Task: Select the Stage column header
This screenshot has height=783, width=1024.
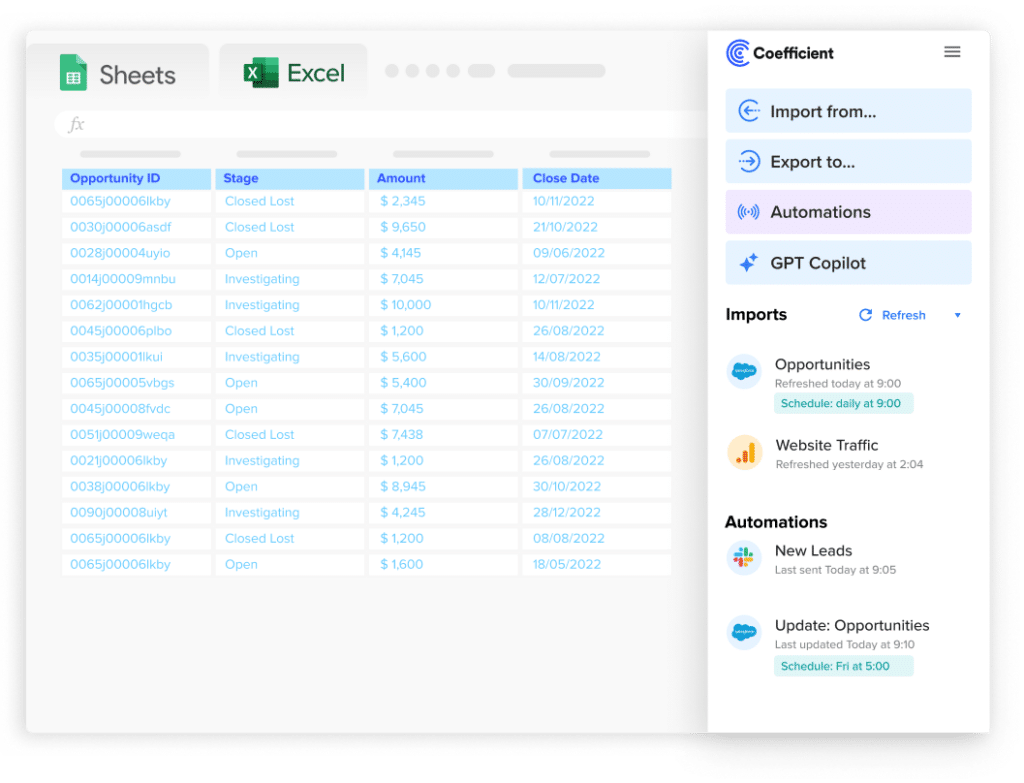Action: (290, 178)
